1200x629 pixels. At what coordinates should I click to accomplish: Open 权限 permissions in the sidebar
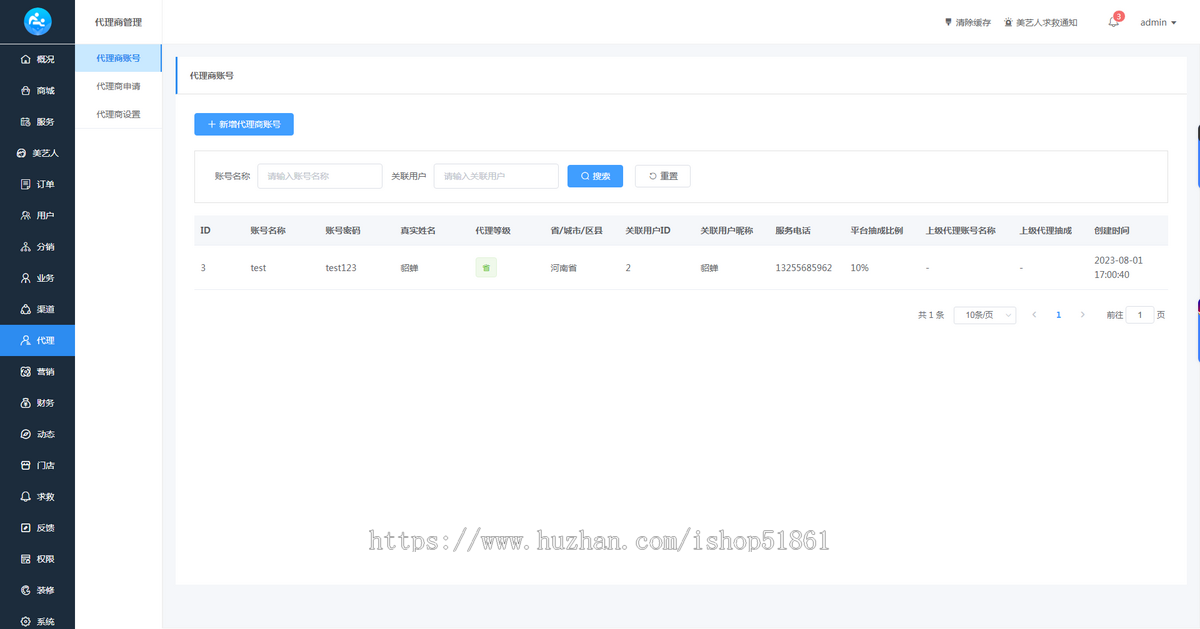(x=37, y=559)
